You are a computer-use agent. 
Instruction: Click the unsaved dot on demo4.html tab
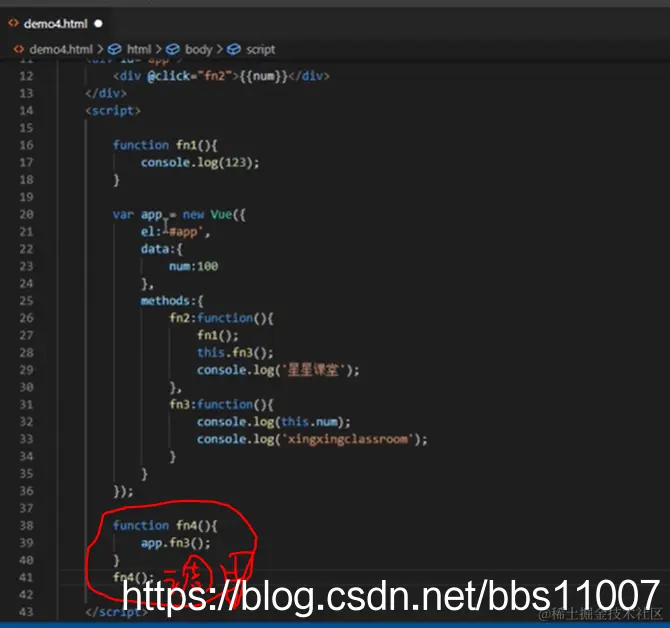tap(99, 23)
